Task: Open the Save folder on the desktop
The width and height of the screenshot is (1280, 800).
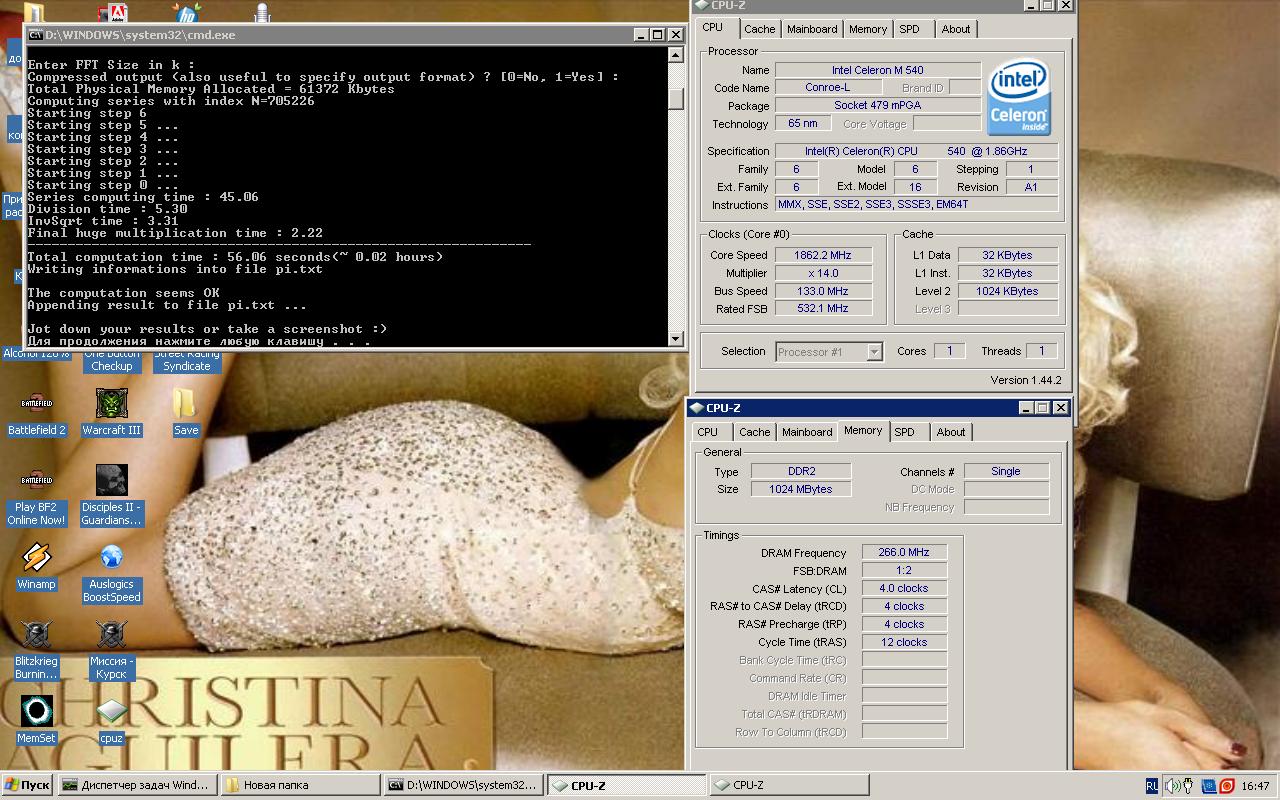Action: click(x=186, y=413)
